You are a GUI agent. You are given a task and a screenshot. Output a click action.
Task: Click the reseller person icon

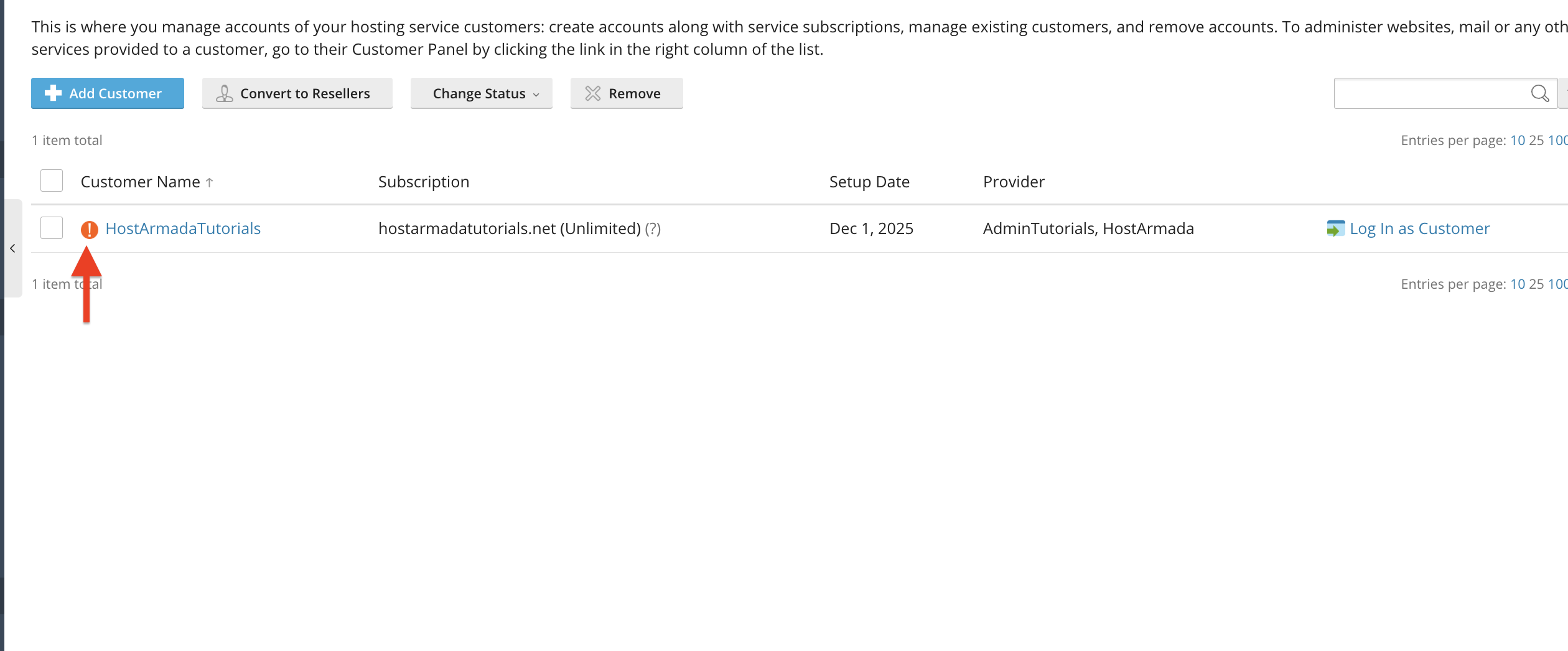tap(224, 93)
